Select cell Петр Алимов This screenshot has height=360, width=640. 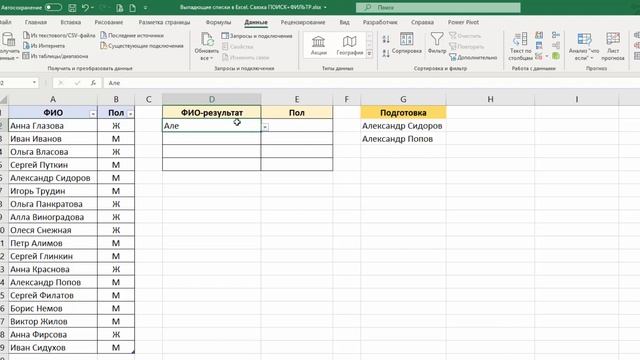pyautogui.click(x=53, y=243)
